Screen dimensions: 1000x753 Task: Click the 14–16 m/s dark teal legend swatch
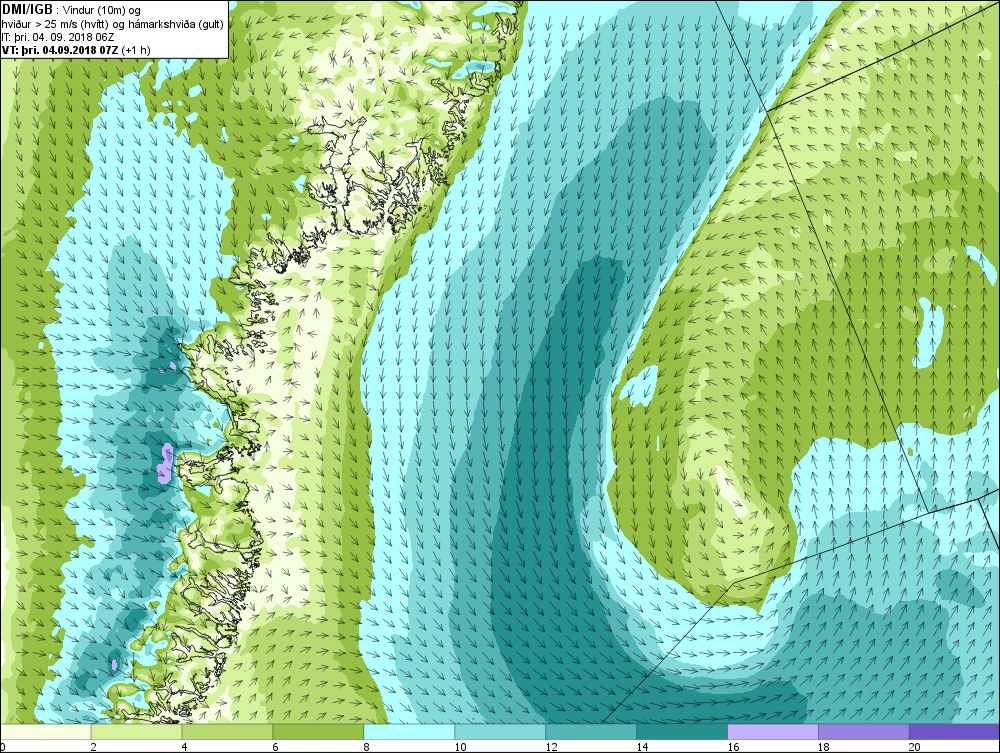coord(682,732)
